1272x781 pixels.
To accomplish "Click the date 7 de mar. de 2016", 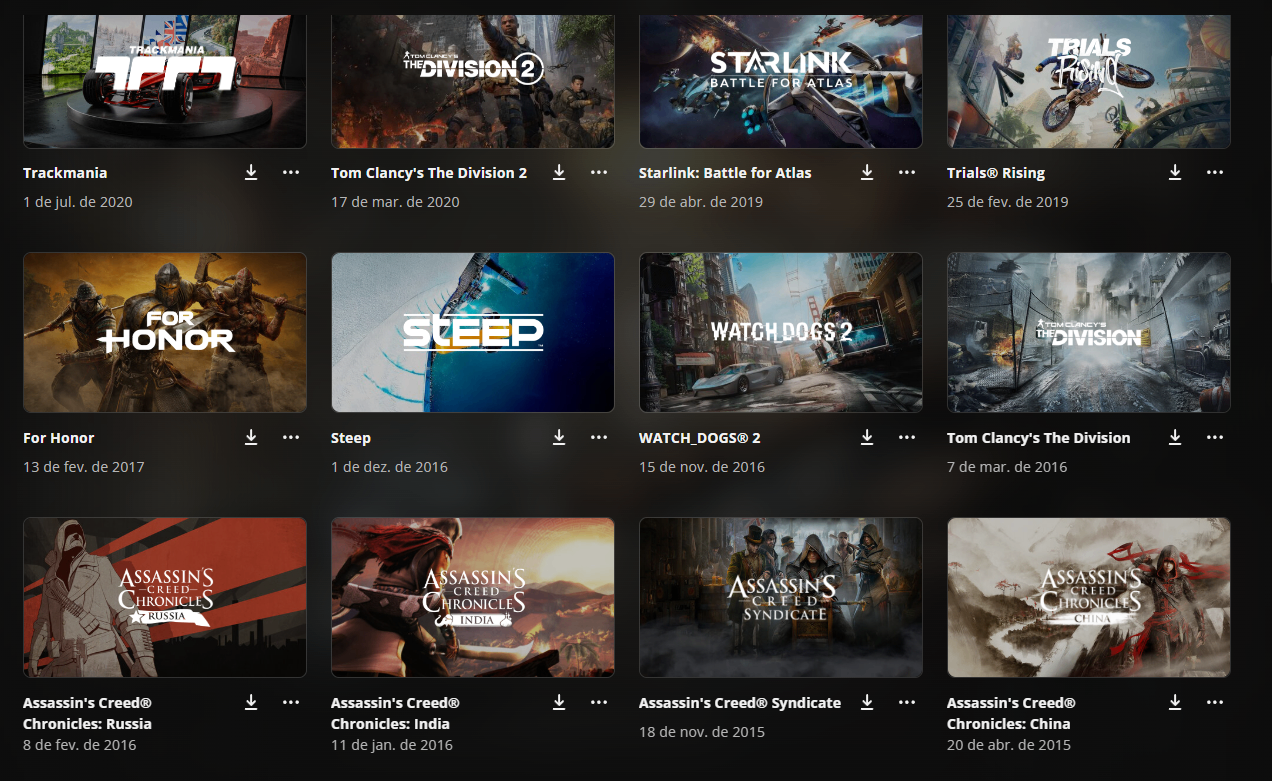I will pos(1007,467).
